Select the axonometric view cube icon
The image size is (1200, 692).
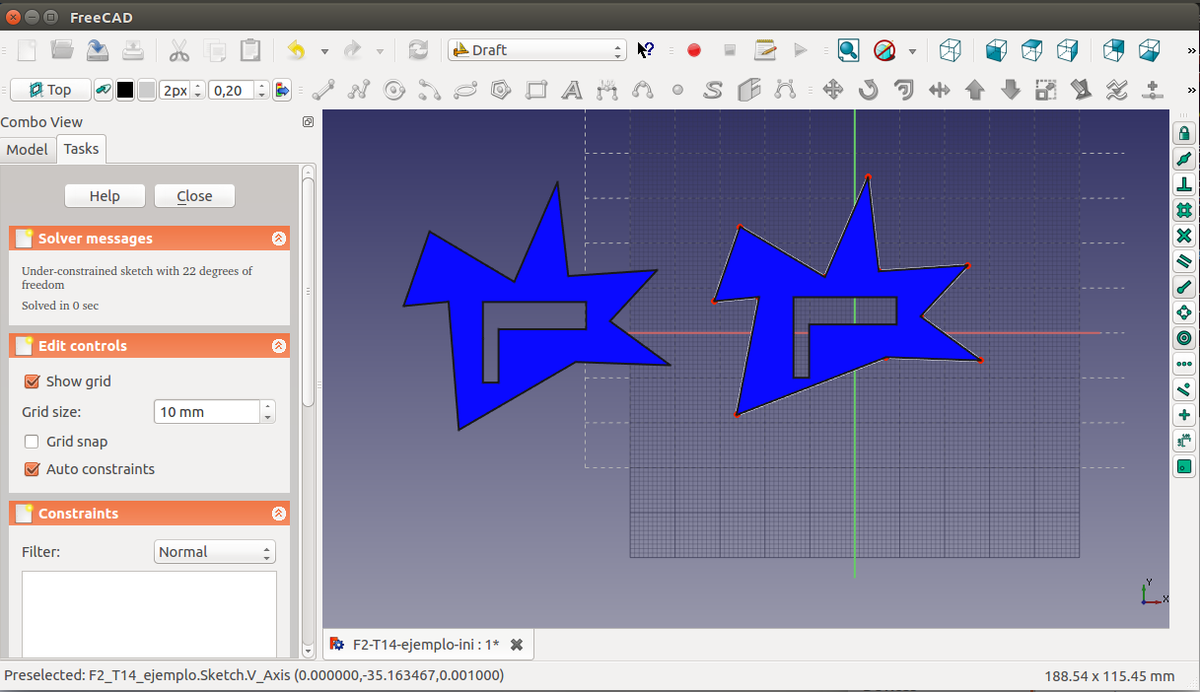point(951,50)
